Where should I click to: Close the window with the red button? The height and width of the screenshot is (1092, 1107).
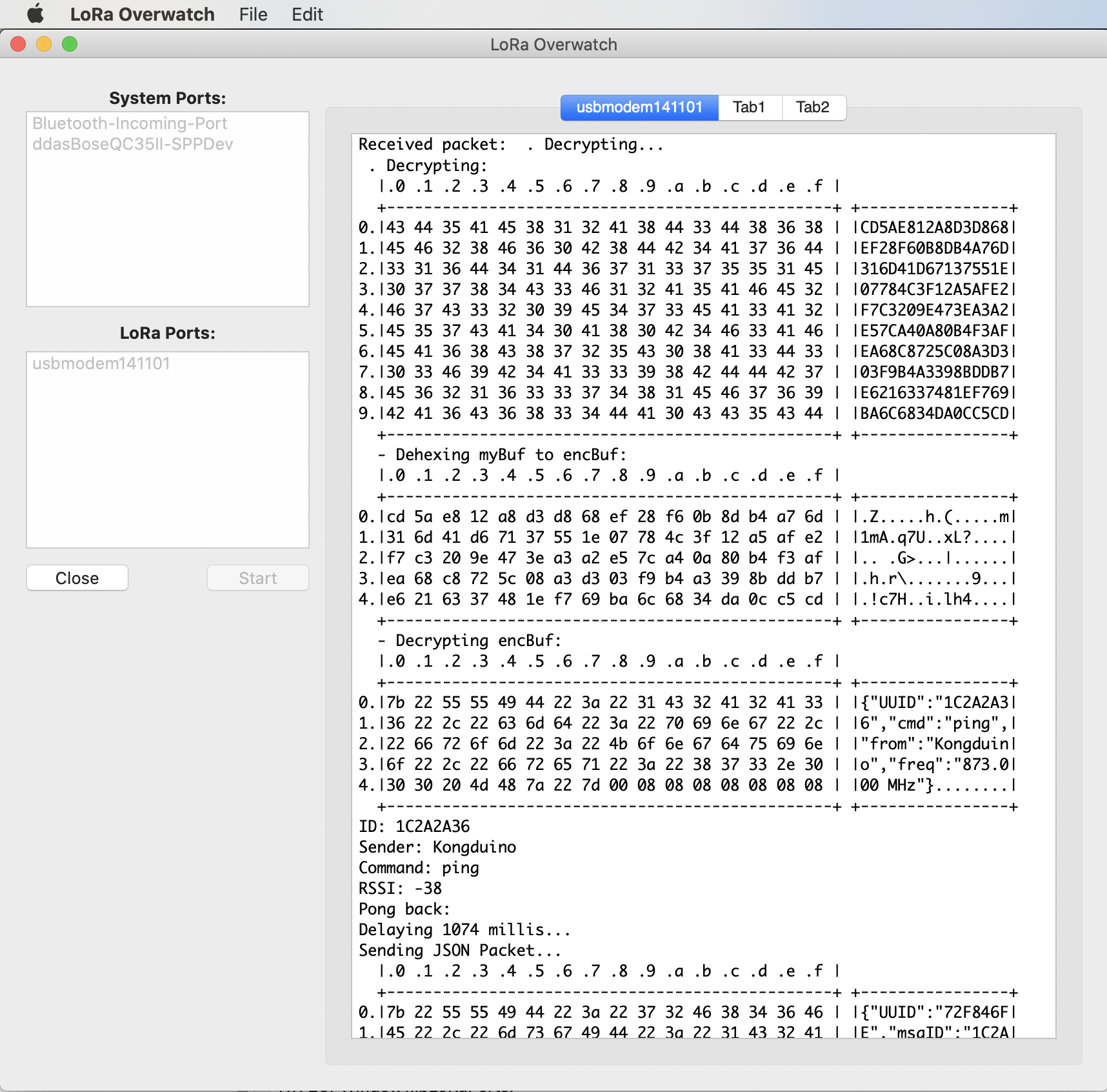pos(19,44)
